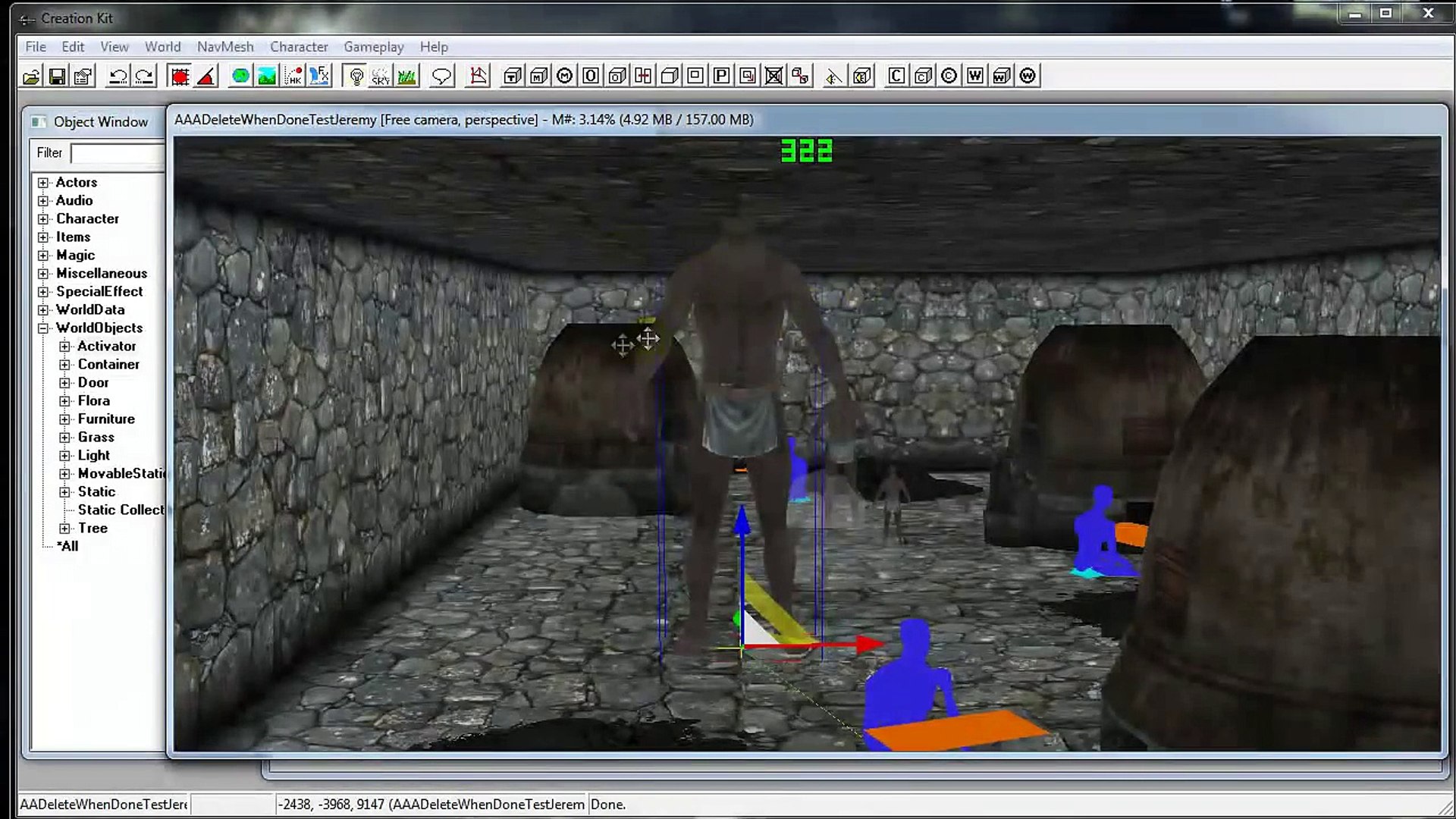The height and width of the screenshot is (819, 1456).
Task: Click the circled M icon
Action: click(565, 76)
